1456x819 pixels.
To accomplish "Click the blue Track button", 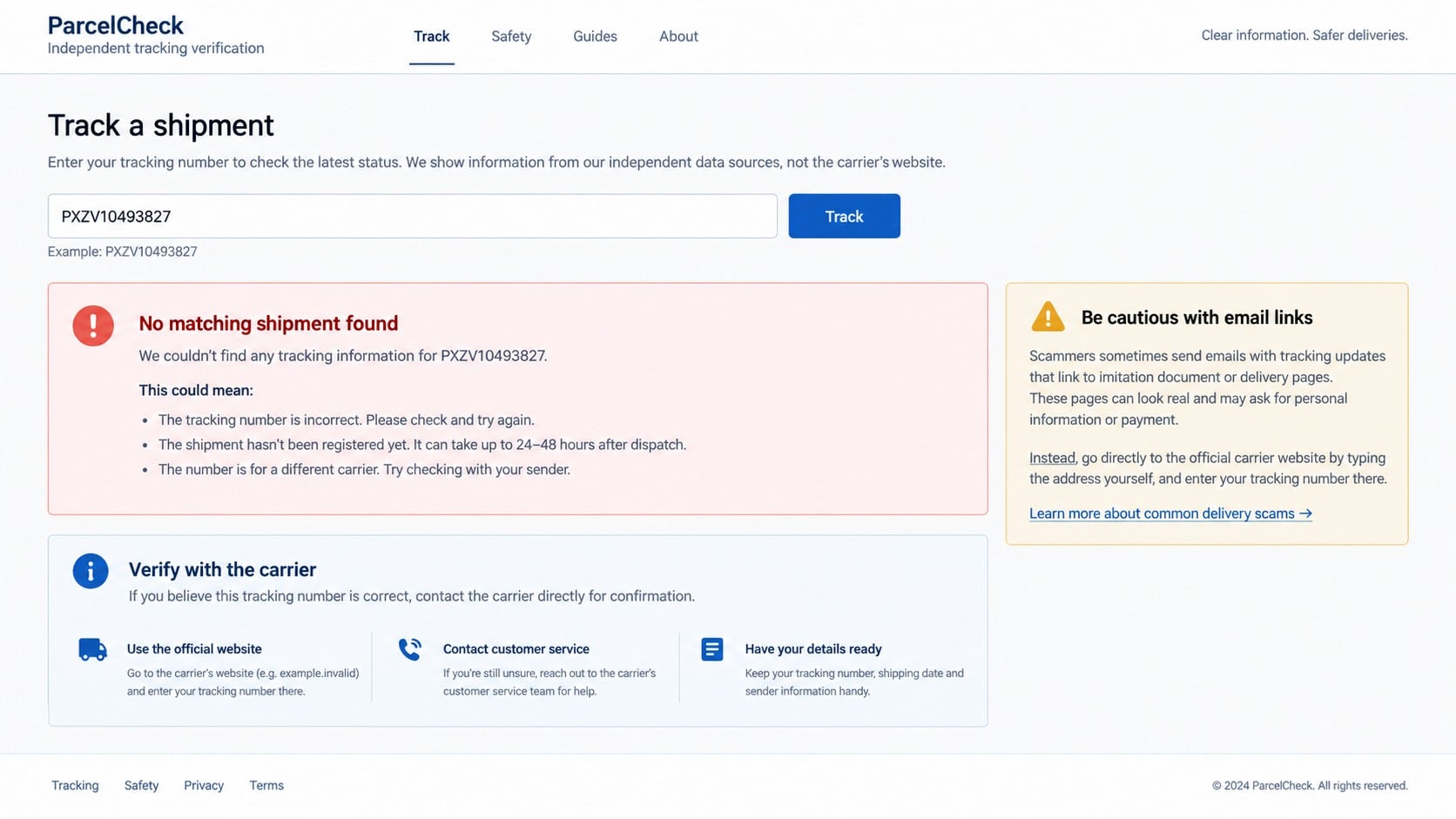I will tap(844, 216).
